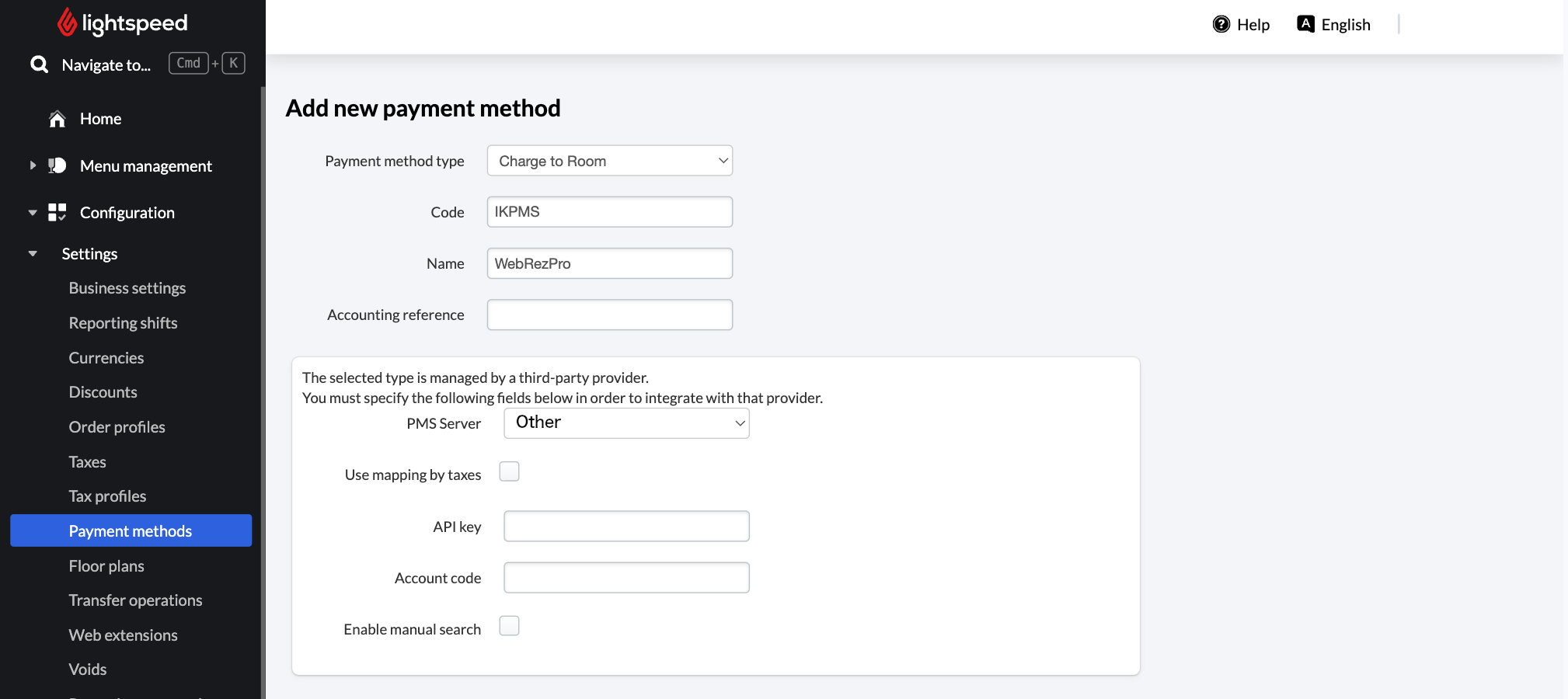1568x699 pixels.
Task: Tick the Enable manual search checkbox
Action: (510, 626)
